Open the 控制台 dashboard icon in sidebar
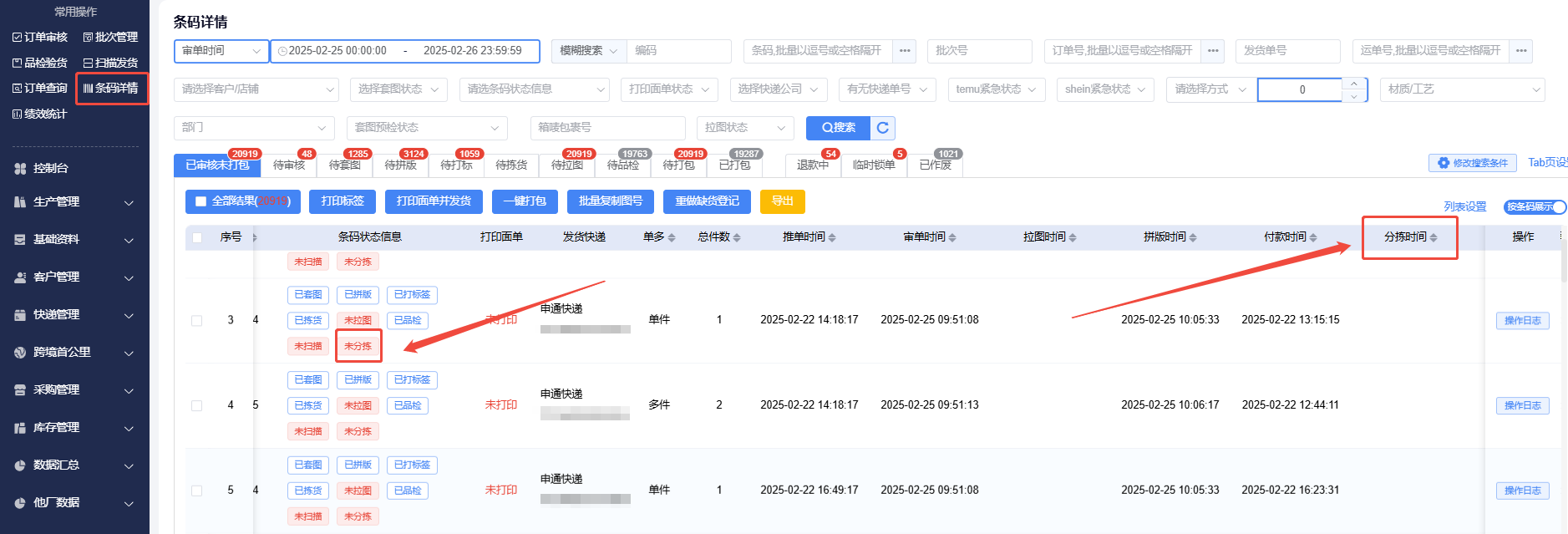1568x534 pixels. click(20, 169)
